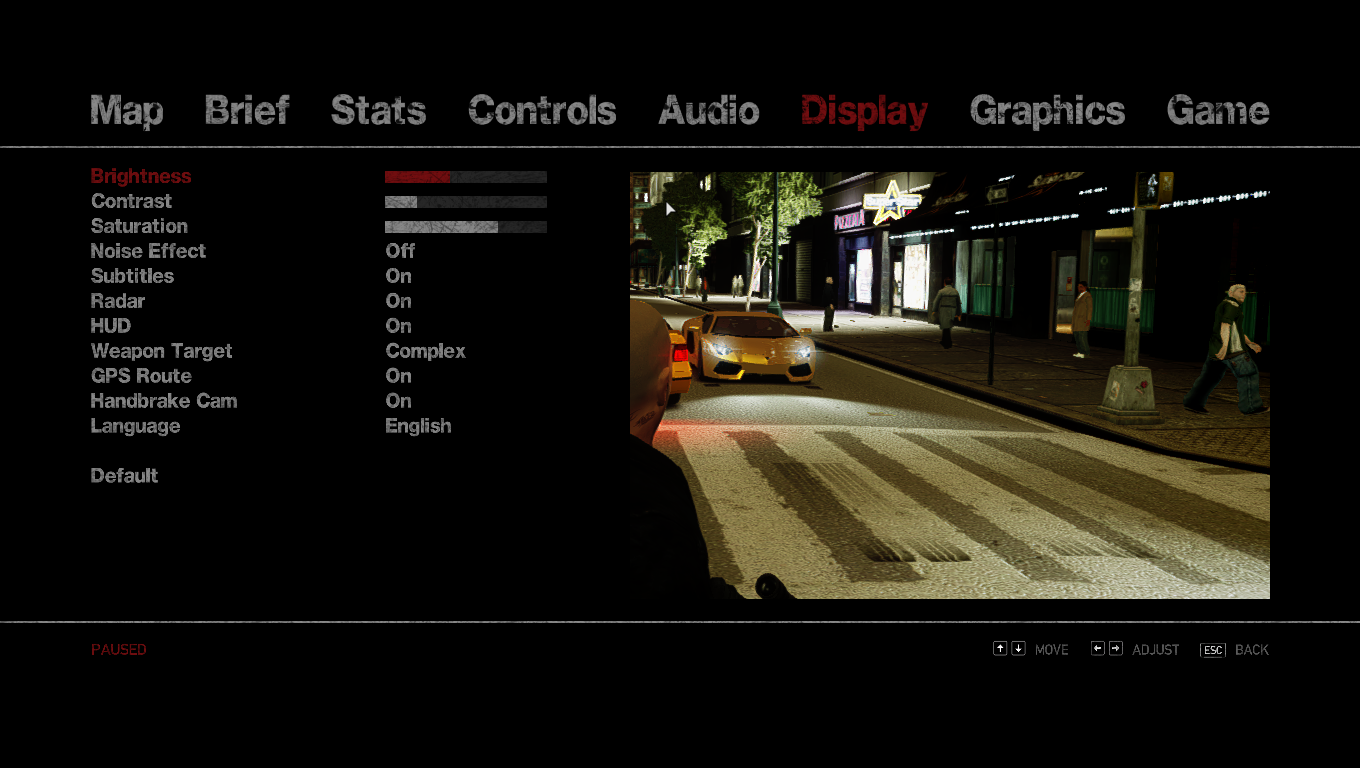Select the Handbrake Cam label
1360x768 pixels.
164,401
